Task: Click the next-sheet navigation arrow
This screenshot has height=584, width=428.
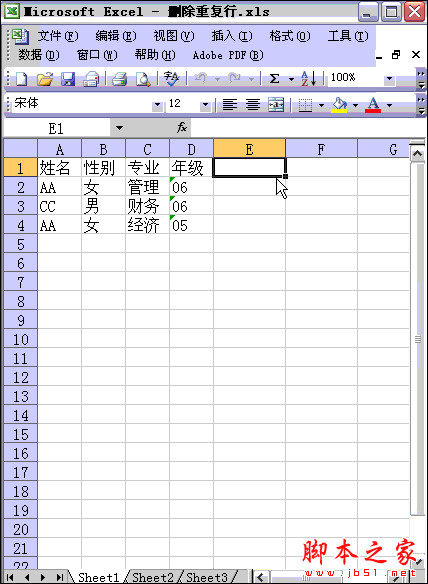Action: tap(43, 577)
